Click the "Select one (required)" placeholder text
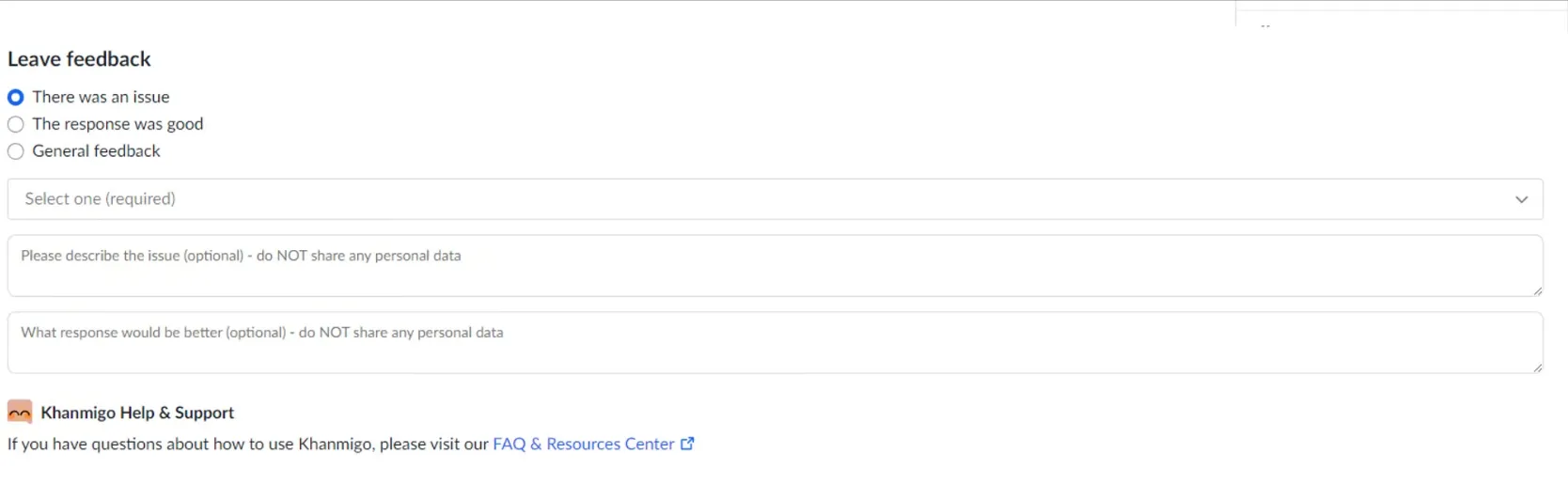1568x485 pixels. (x=101, y=199)
